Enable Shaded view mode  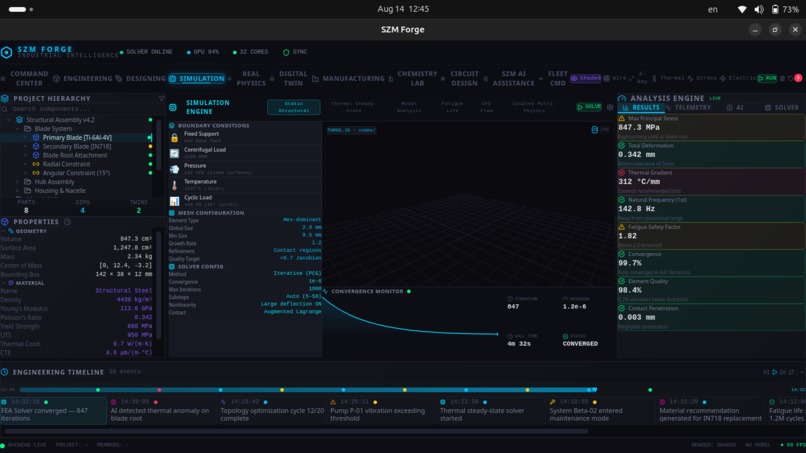coord(585,78)
